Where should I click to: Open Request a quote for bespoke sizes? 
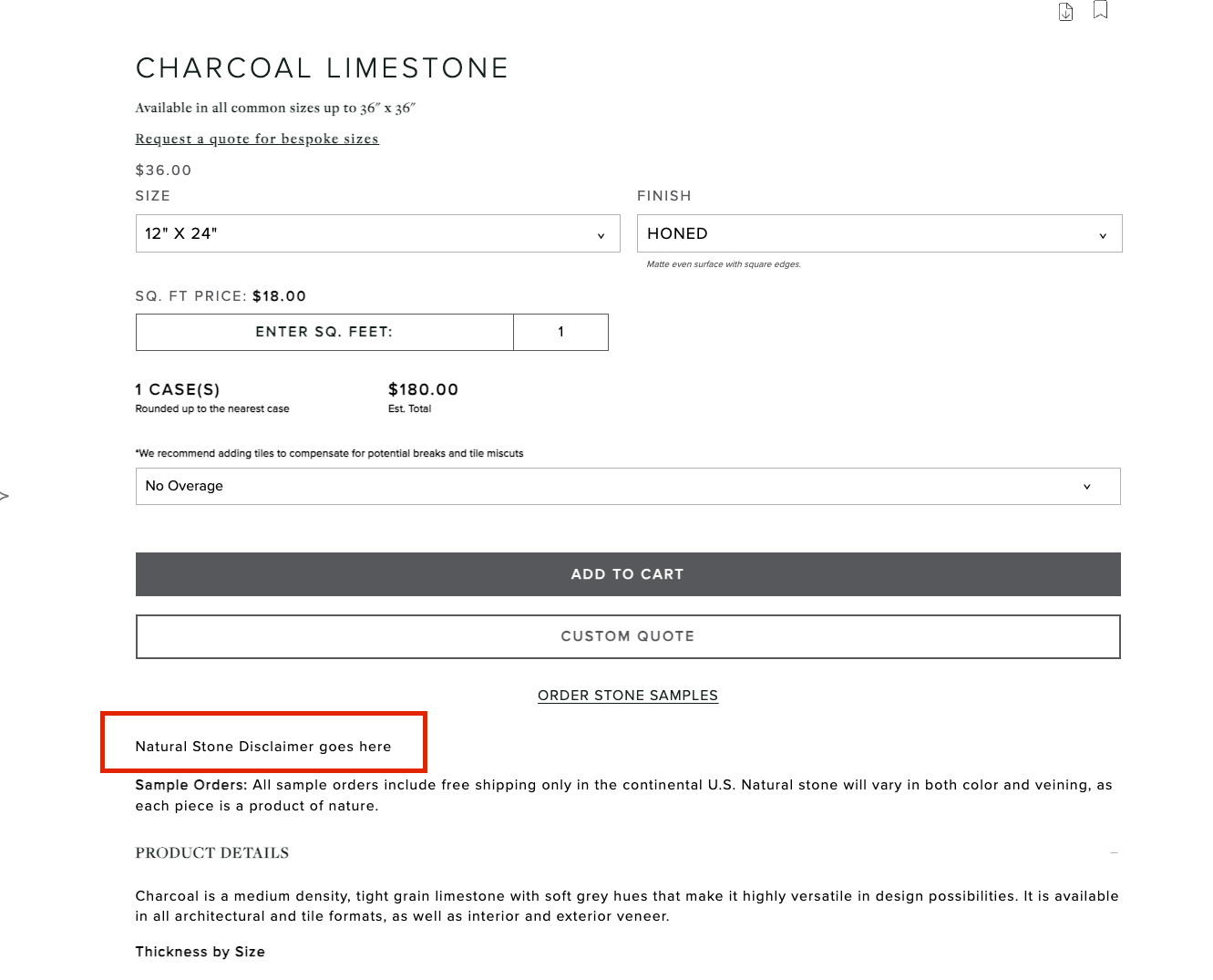[256, 139]
